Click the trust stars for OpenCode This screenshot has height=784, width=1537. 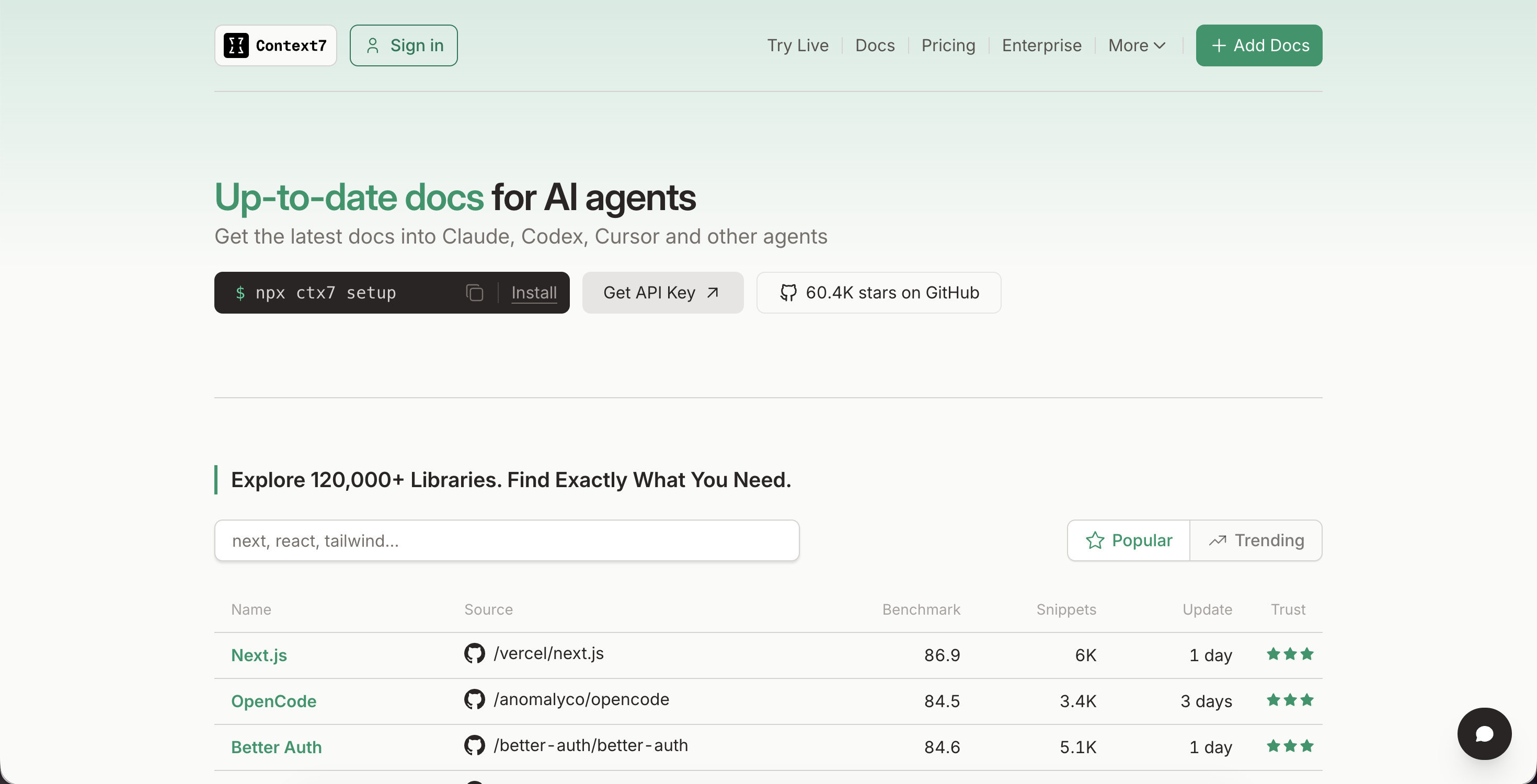[x=1290, y=699]
